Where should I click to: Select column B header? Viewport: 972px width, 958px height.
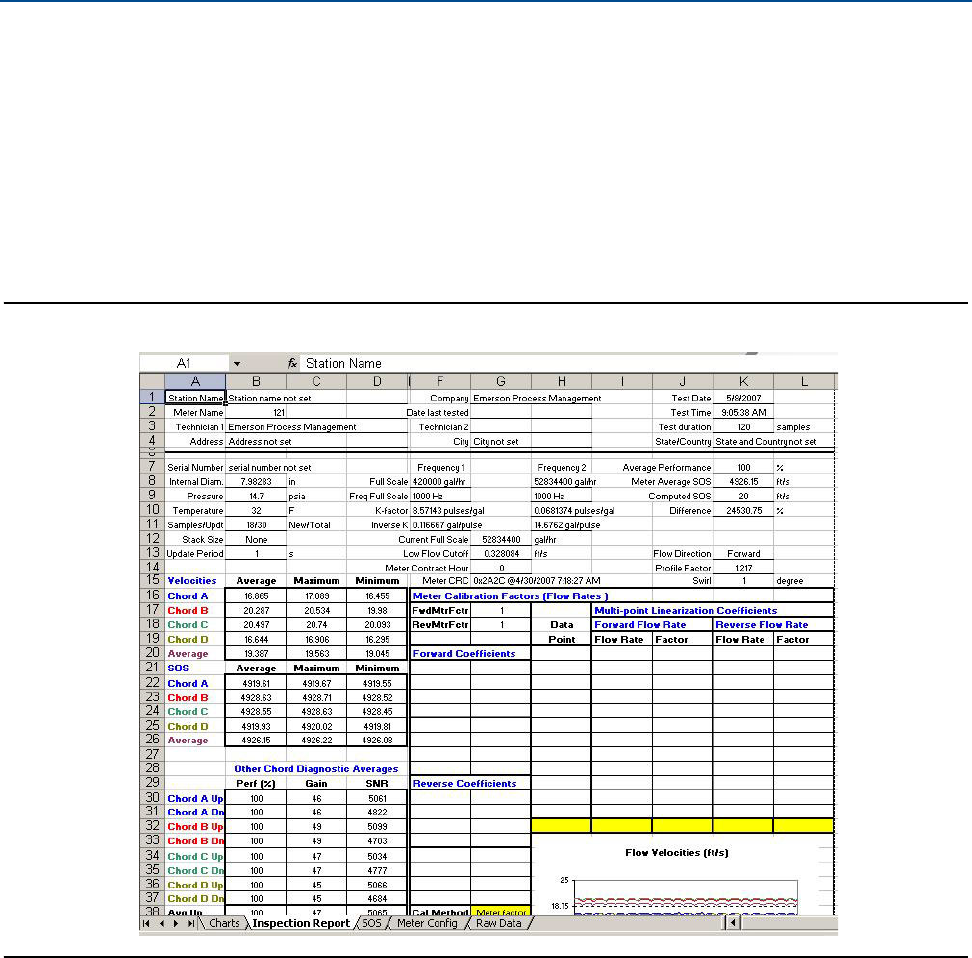pyautogui.click(x=256, y=381)
